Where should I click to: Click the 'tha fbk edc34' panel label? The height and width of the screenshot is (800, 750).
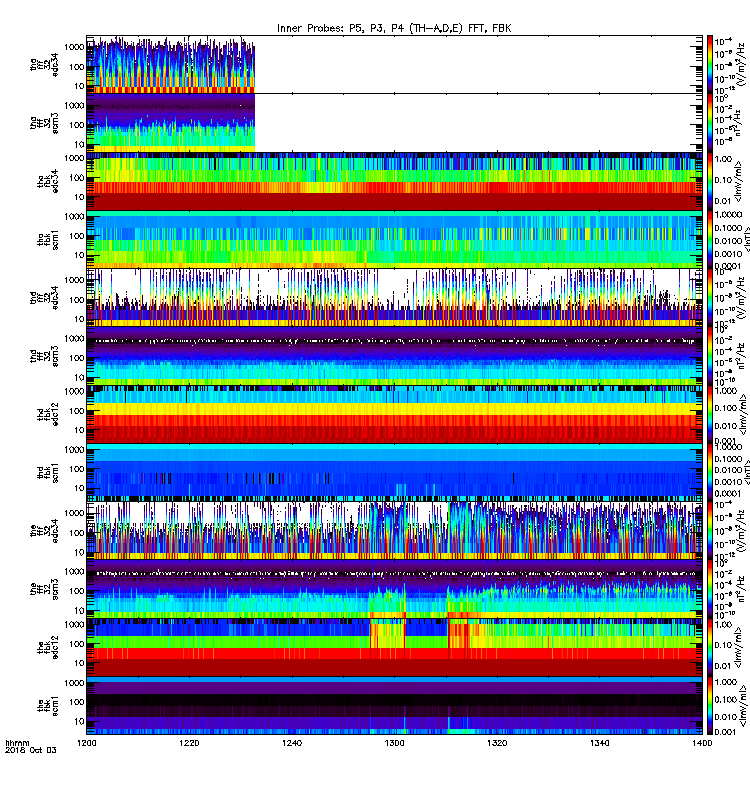(47, 182)
